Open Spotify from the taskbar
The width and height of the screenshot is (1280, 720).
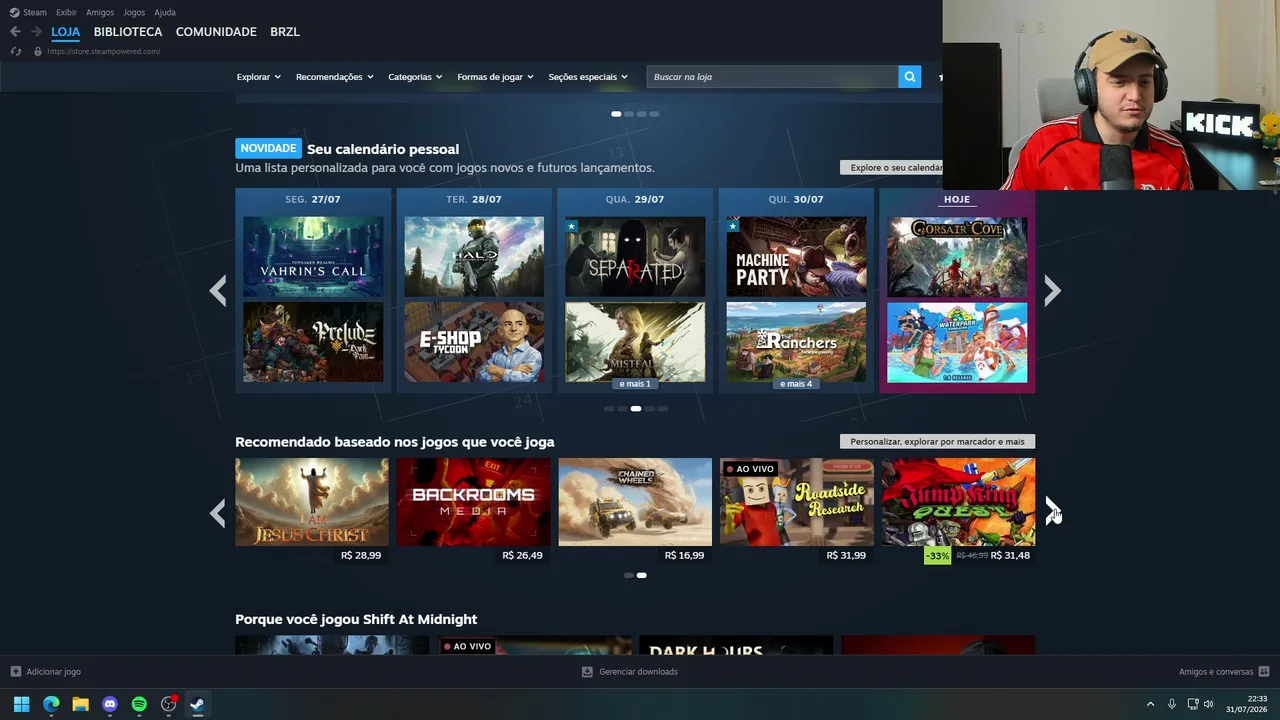(x=139, y=704)
